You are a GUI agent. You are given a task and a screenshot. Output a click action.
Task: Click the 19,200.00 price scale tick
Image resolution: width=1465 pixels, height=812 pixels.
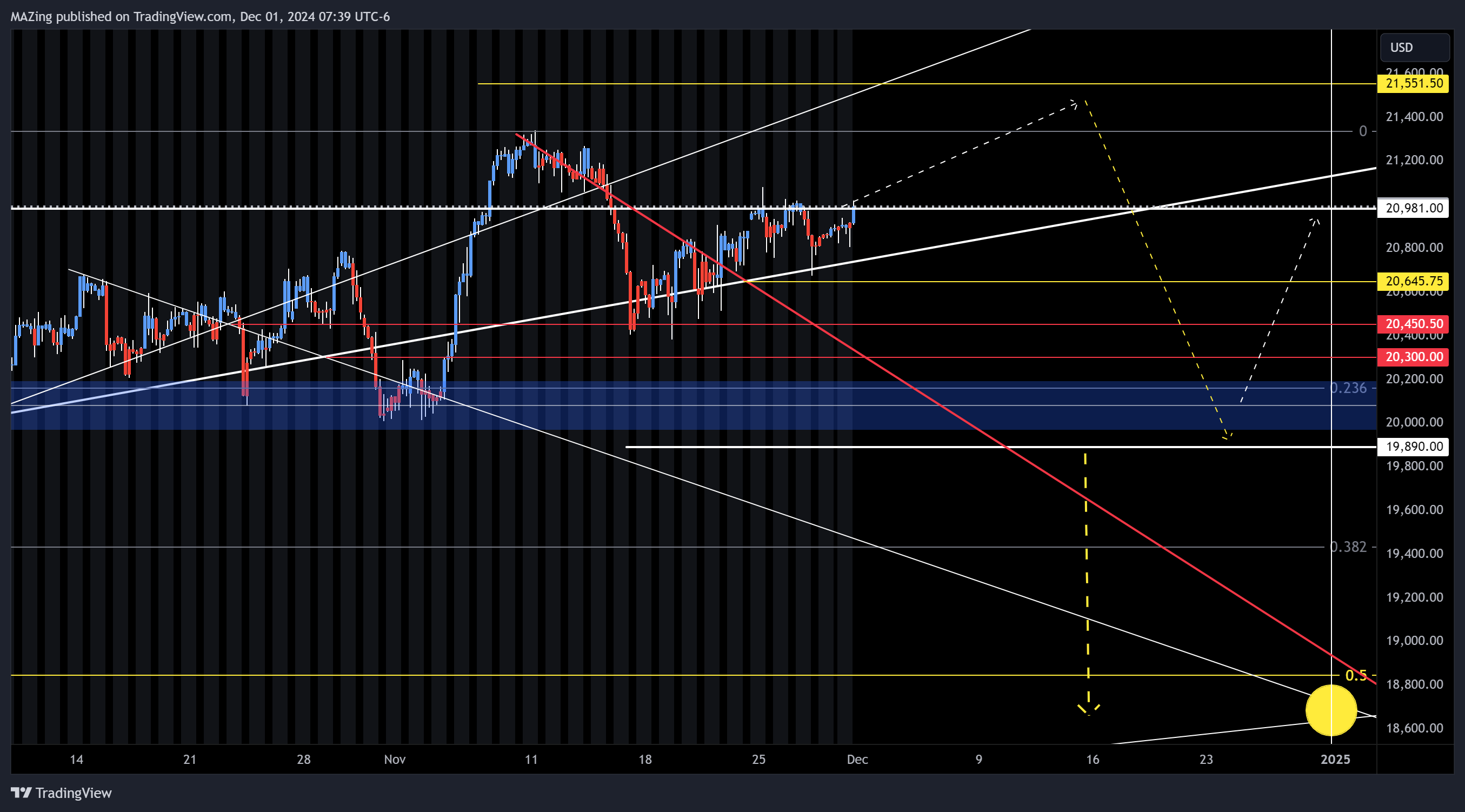pos(1414,597)
